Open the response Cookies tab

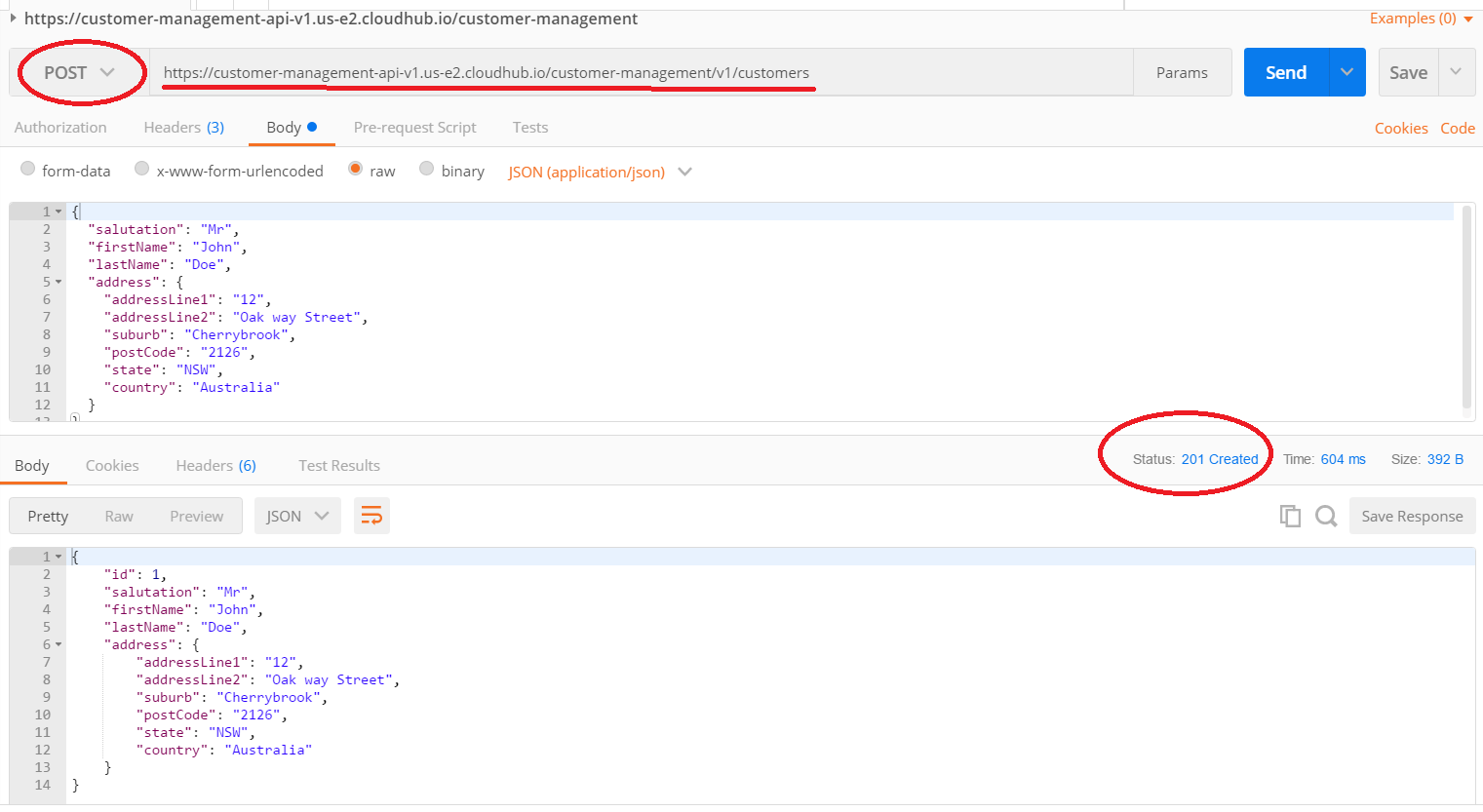click(x=112, y=466)
